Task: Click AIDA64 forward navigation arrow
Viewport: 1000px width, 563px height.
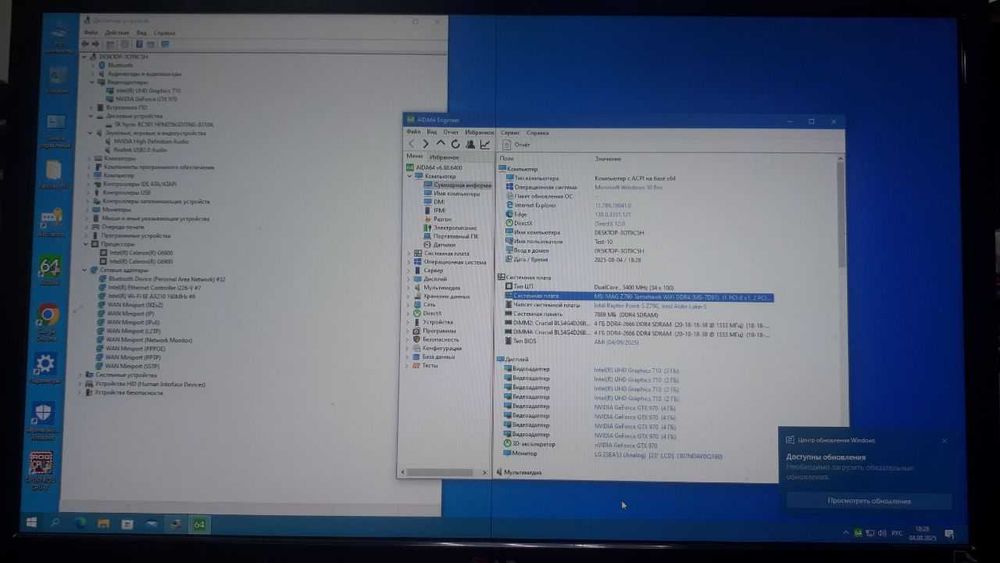Action: click(425, 144)
